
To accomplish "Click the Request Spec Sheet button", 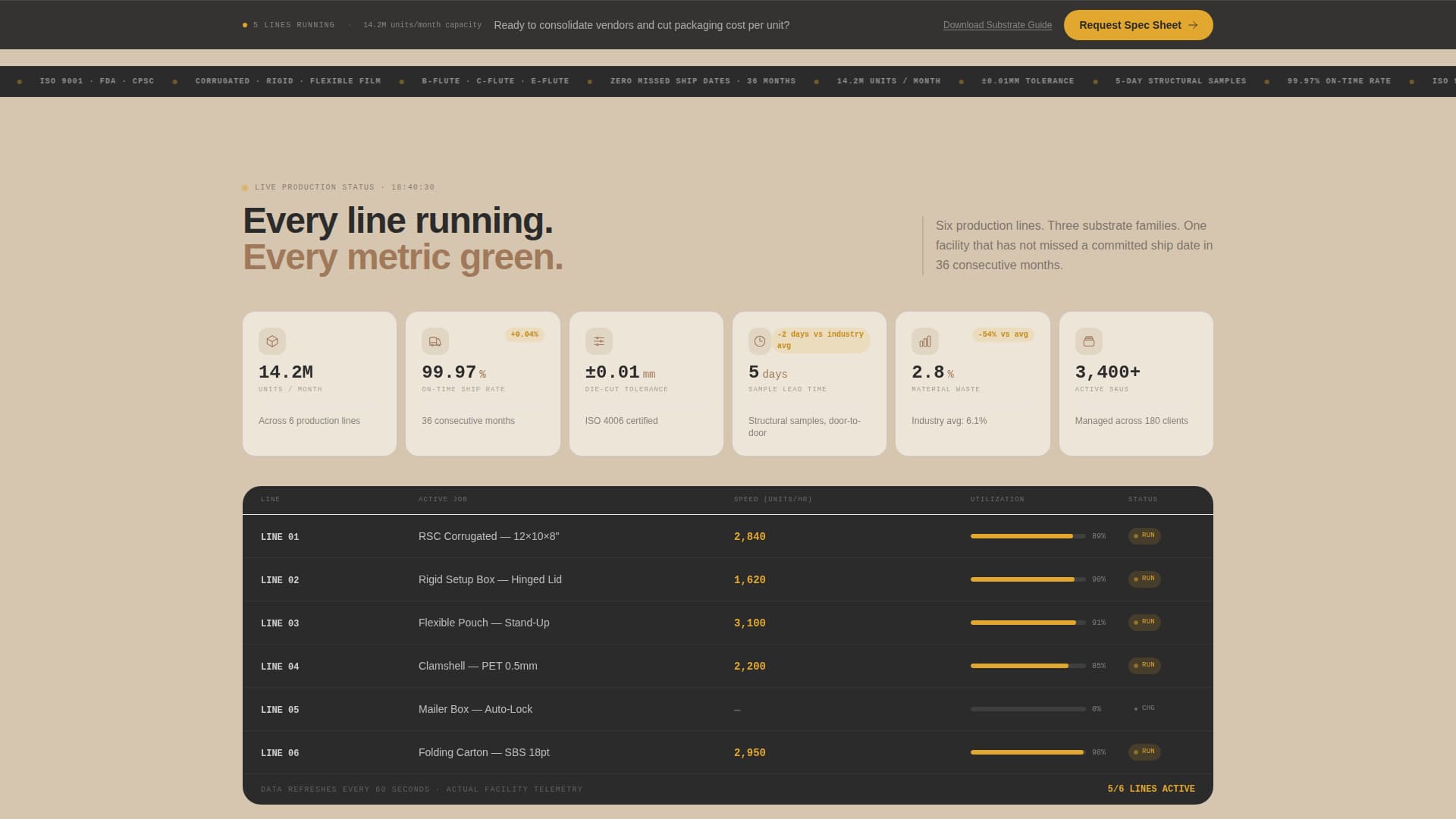I will pos(1137,24).
